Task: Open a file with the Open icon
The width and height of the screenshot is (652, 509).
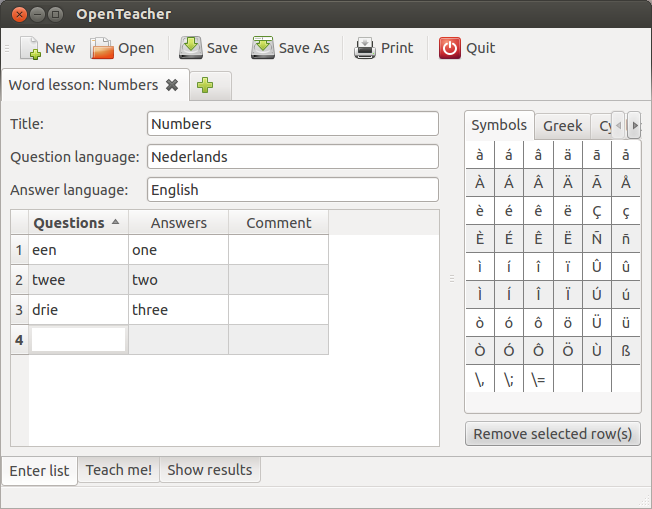Action: 101,48
